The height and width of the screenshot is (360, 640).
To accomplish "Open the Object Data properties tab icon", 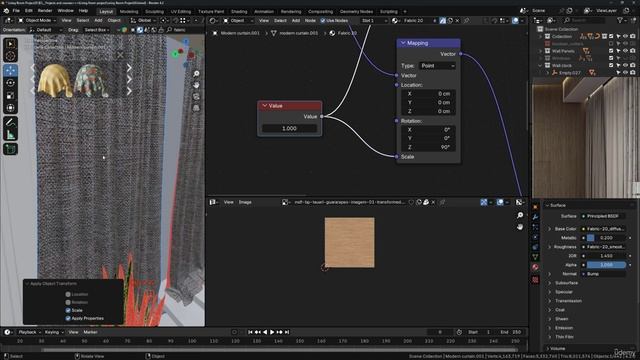I will pyautogui.click(x=535, y=257).
